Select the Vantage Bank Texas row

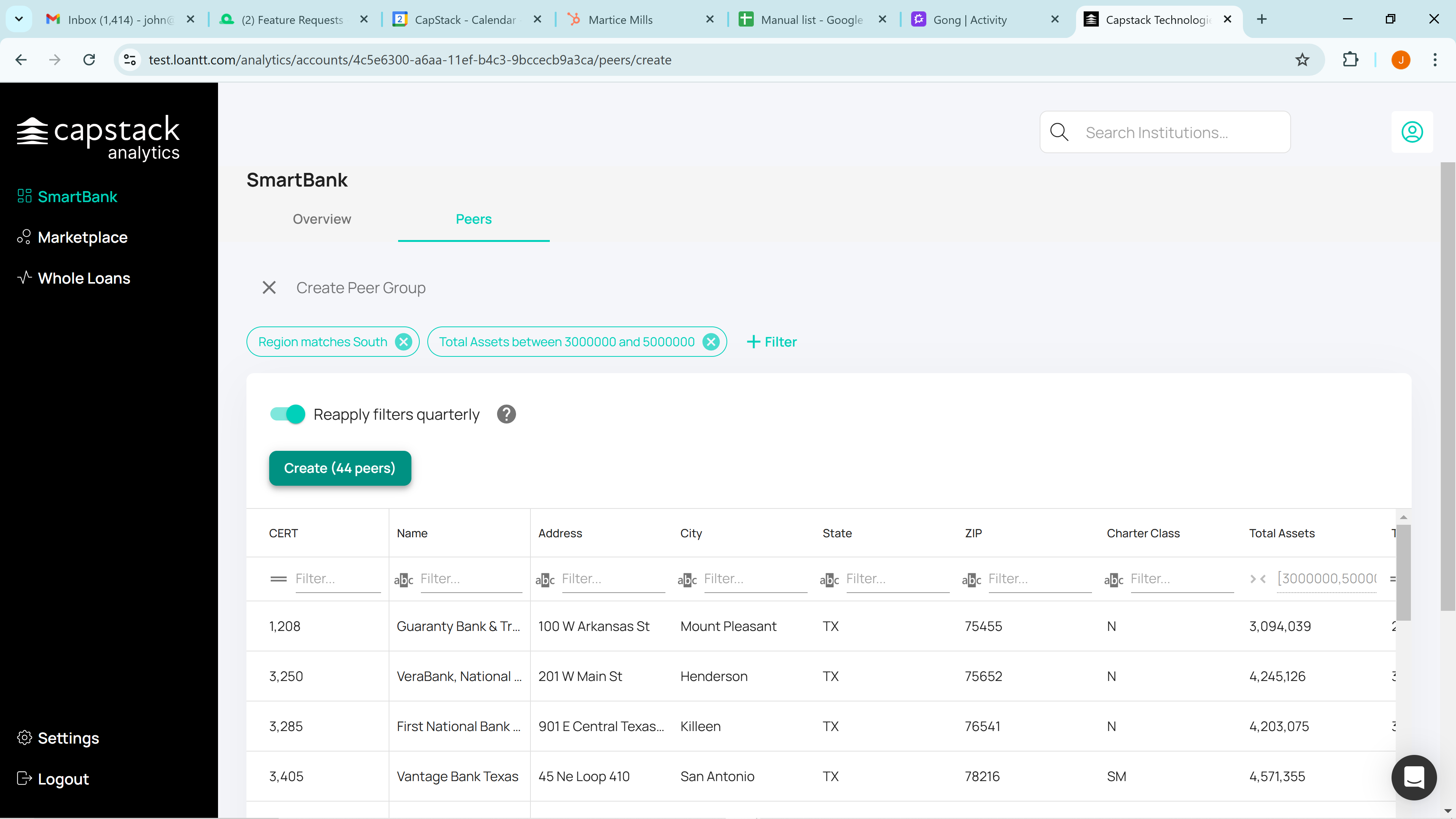coord(821,776)
